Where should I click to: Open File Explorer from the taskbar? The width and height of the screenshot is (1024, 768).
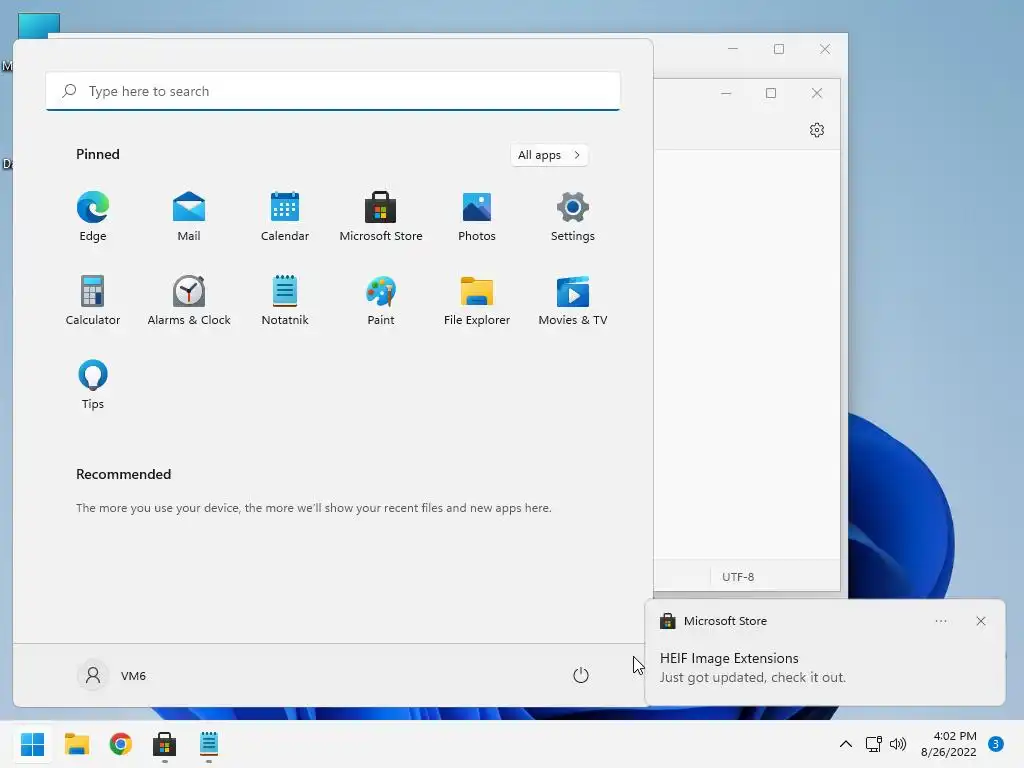(76, 744)
